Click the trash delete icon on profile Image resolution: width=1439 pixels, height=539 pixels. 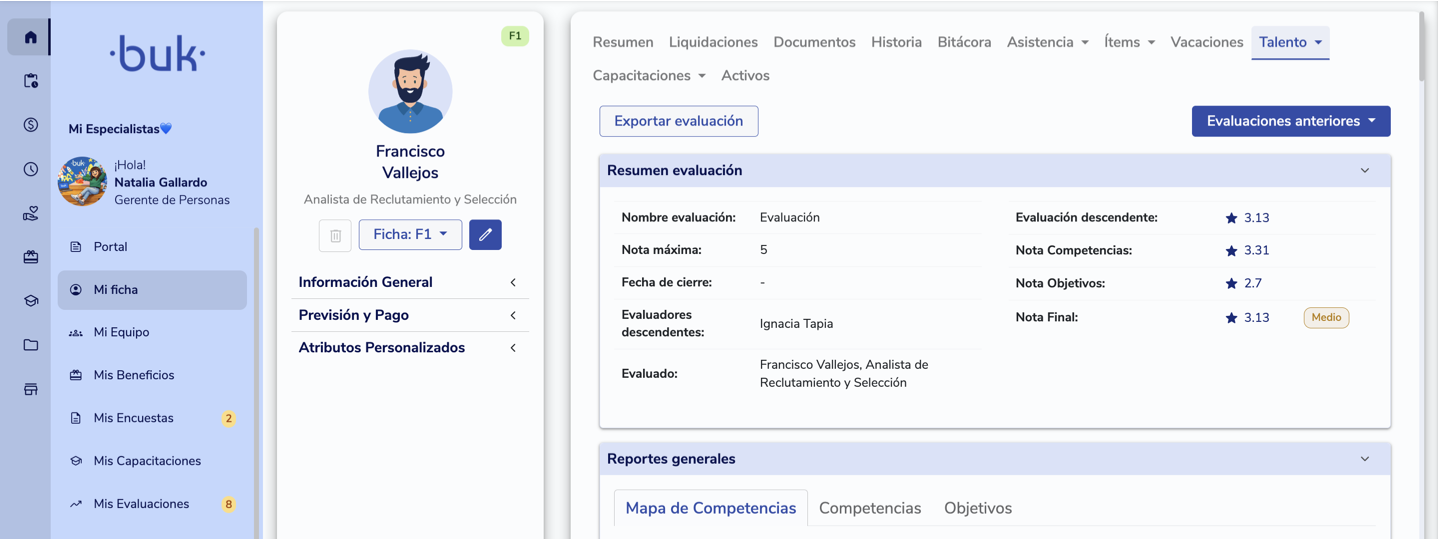(335, 235)
